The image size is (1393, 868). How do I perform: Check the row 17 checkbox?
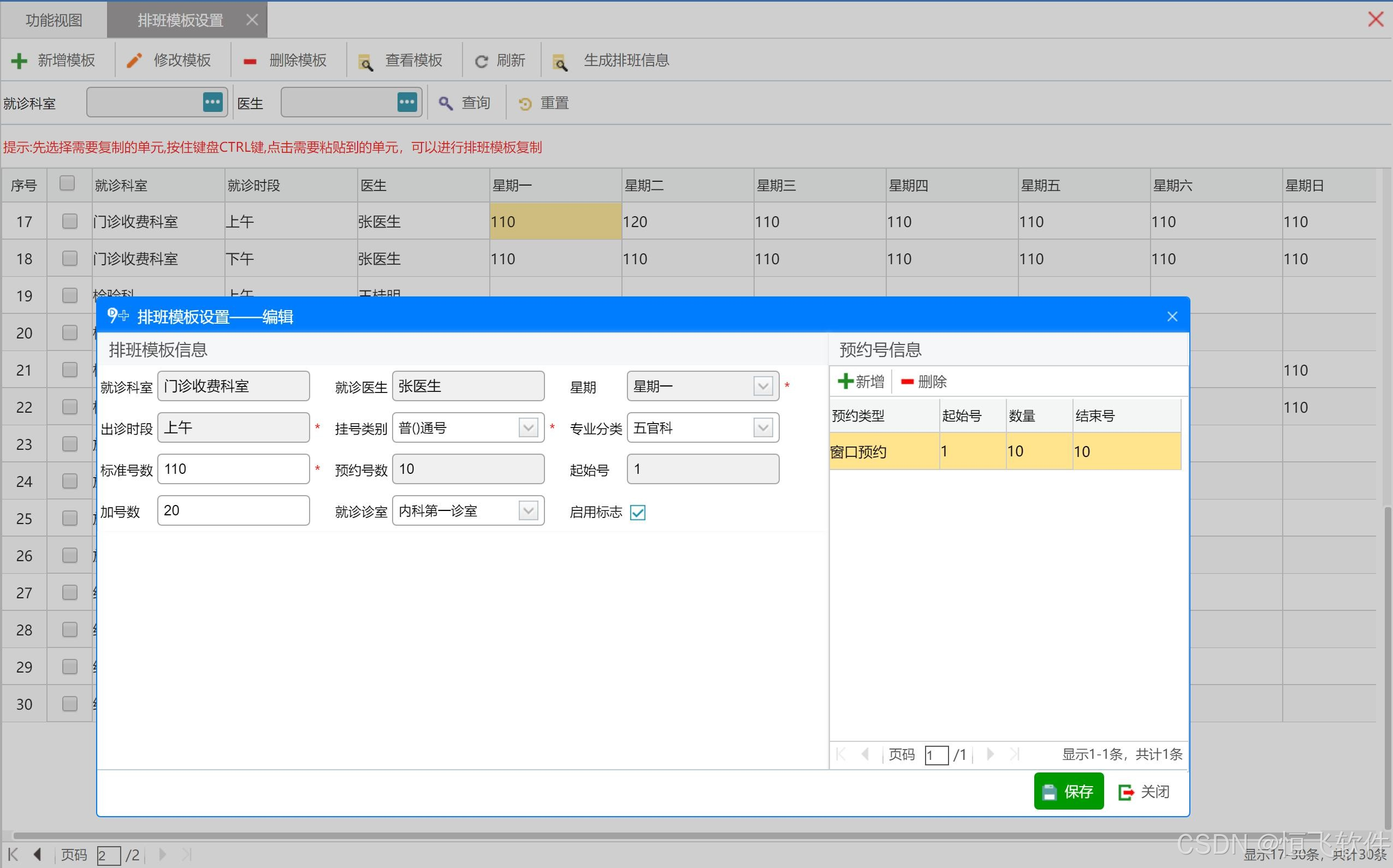point(69,221)
